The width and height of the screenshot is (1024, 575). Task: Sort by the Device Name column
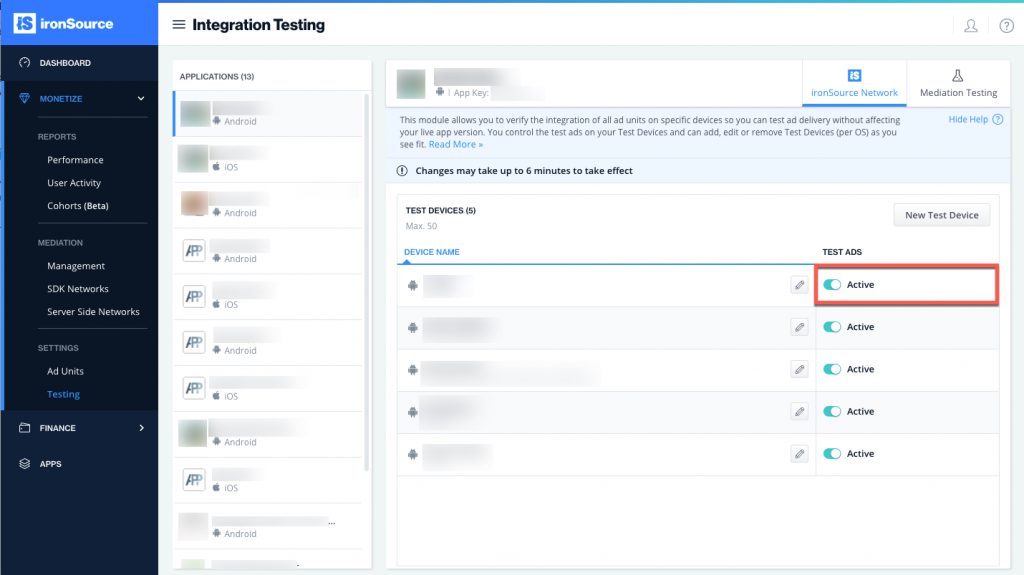[x=432, y=252]
